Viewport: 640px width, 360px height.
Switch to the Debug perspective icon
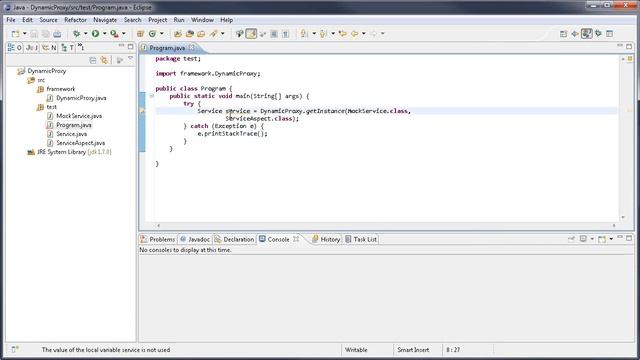tap(598, 33)
